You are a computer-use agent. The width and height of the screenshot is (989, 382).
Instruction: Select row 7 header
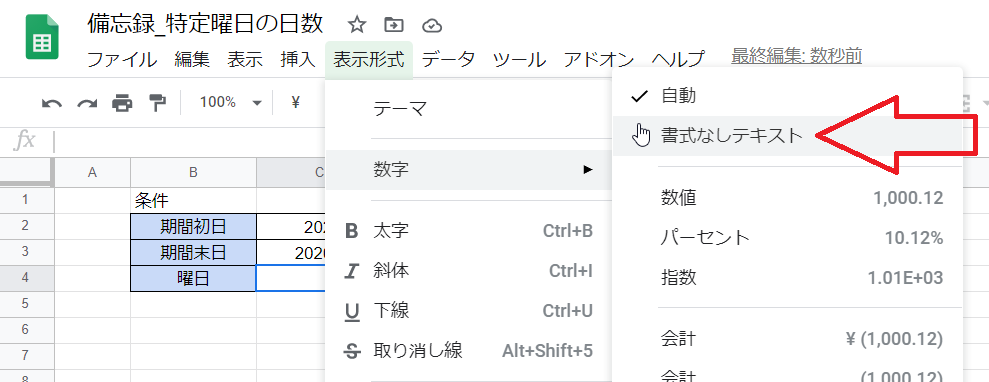pyautogui.click(x=26, y=356)
